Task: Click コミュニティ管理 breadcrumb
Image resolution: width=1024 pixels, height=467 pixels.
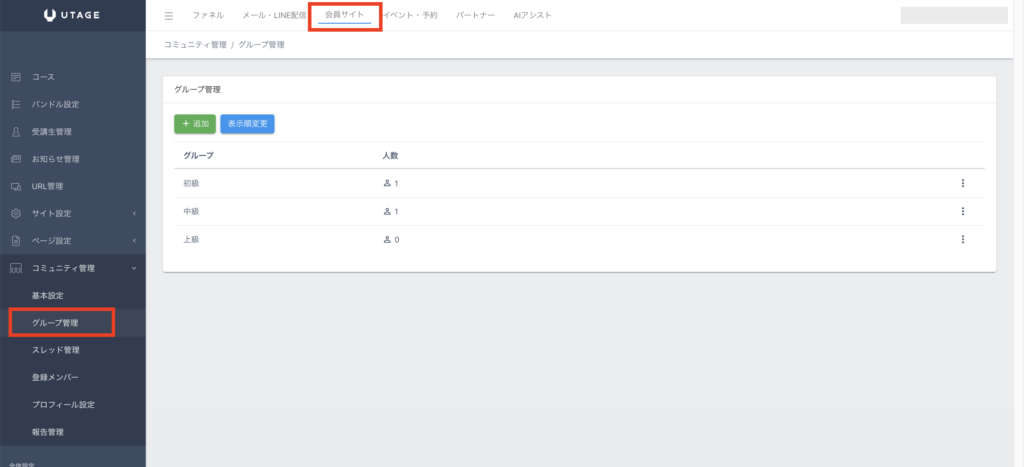Action: (x=195, y=45)
